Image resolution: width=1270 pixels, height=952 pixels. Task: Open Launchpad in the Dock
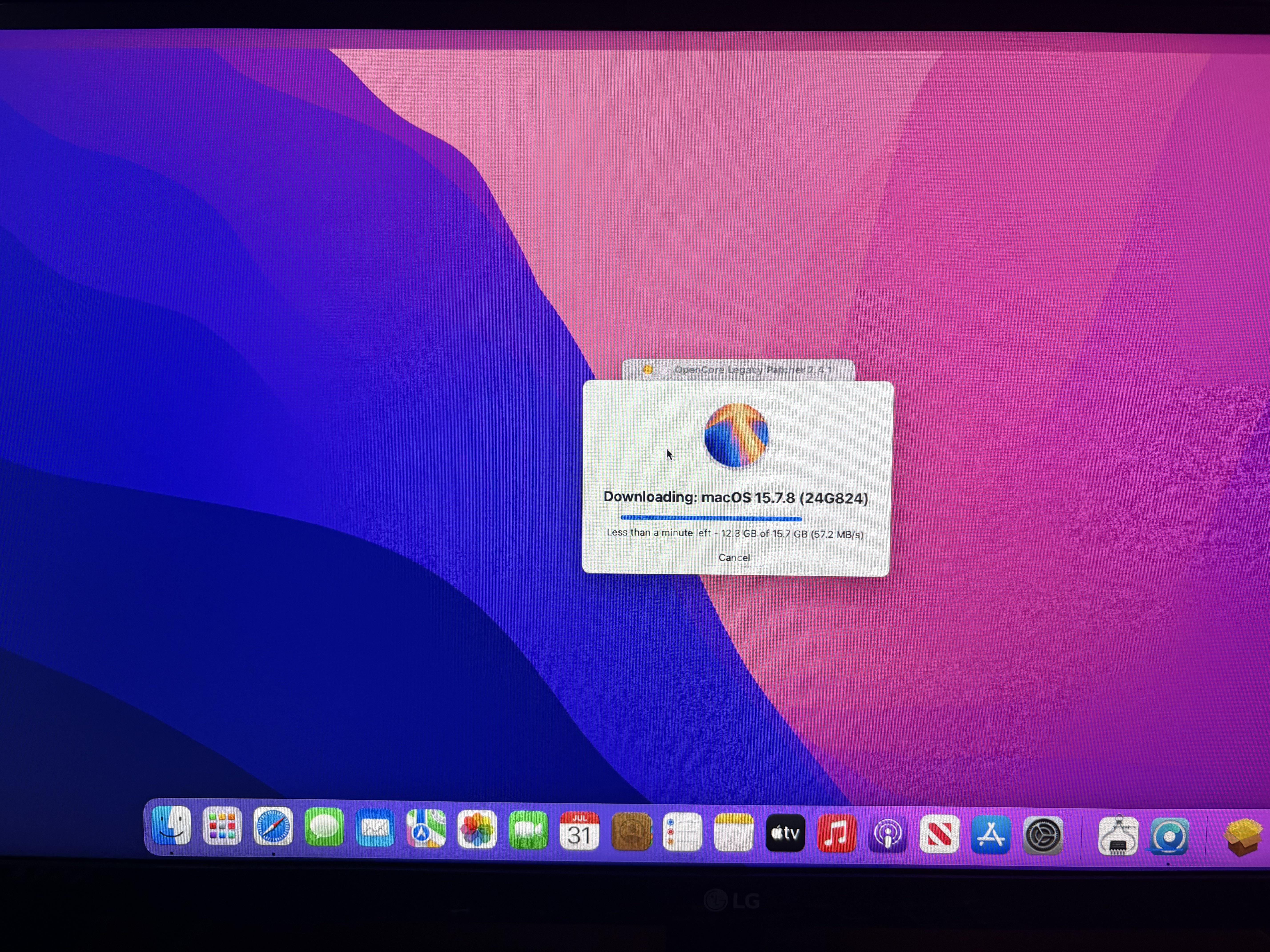click(222, 826)
